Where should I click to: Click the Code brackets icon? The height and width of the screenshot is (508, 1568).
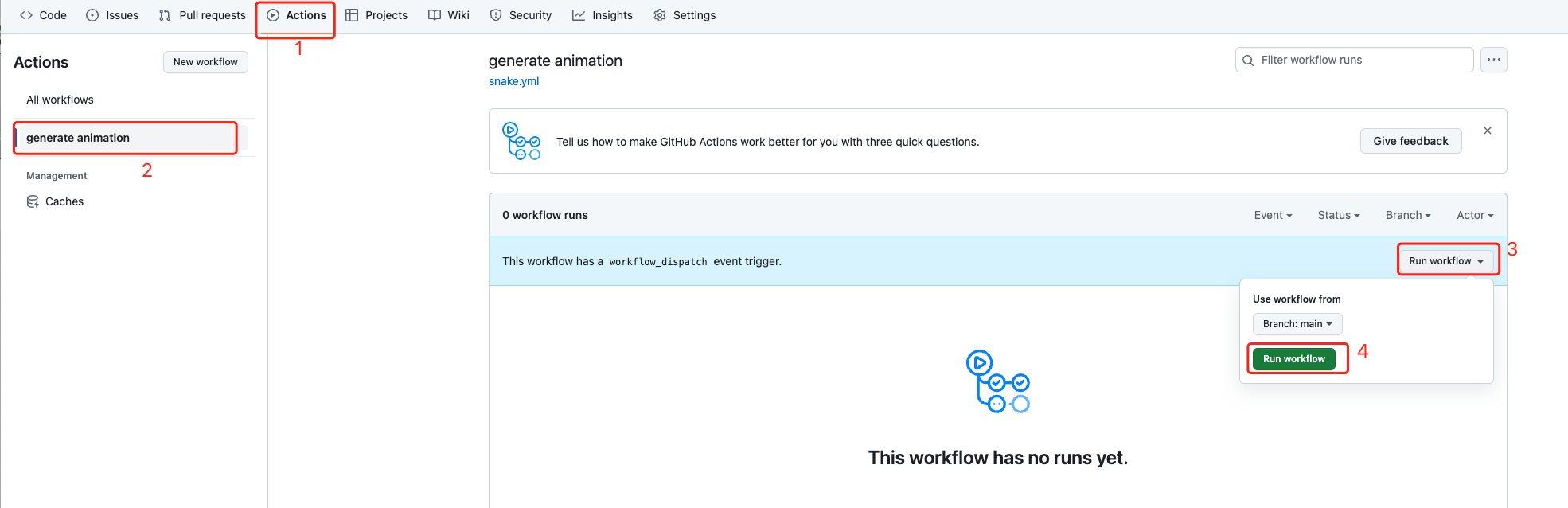coord(26,15)
